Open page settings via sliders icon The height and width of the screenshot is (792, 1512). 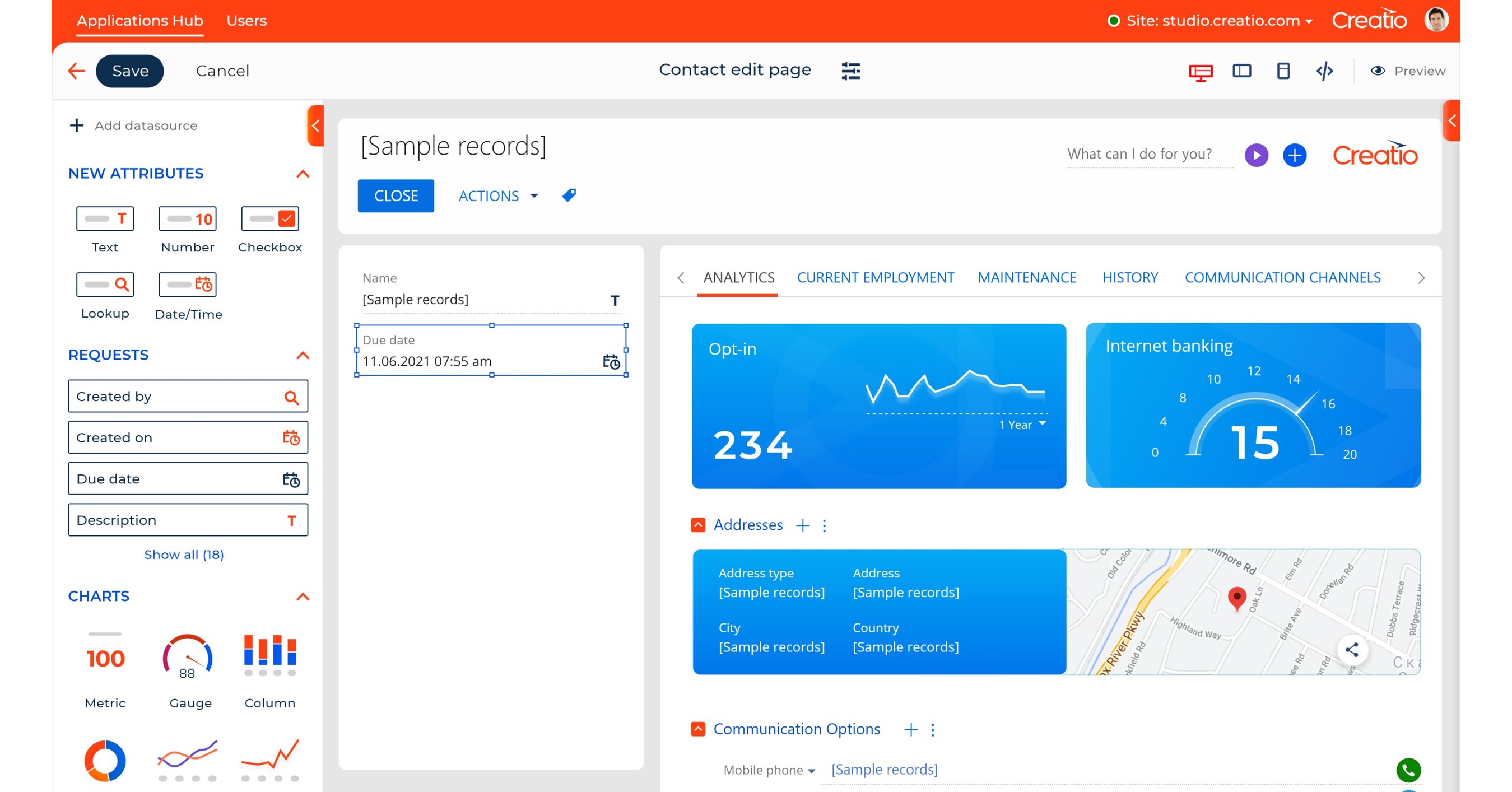850,71
